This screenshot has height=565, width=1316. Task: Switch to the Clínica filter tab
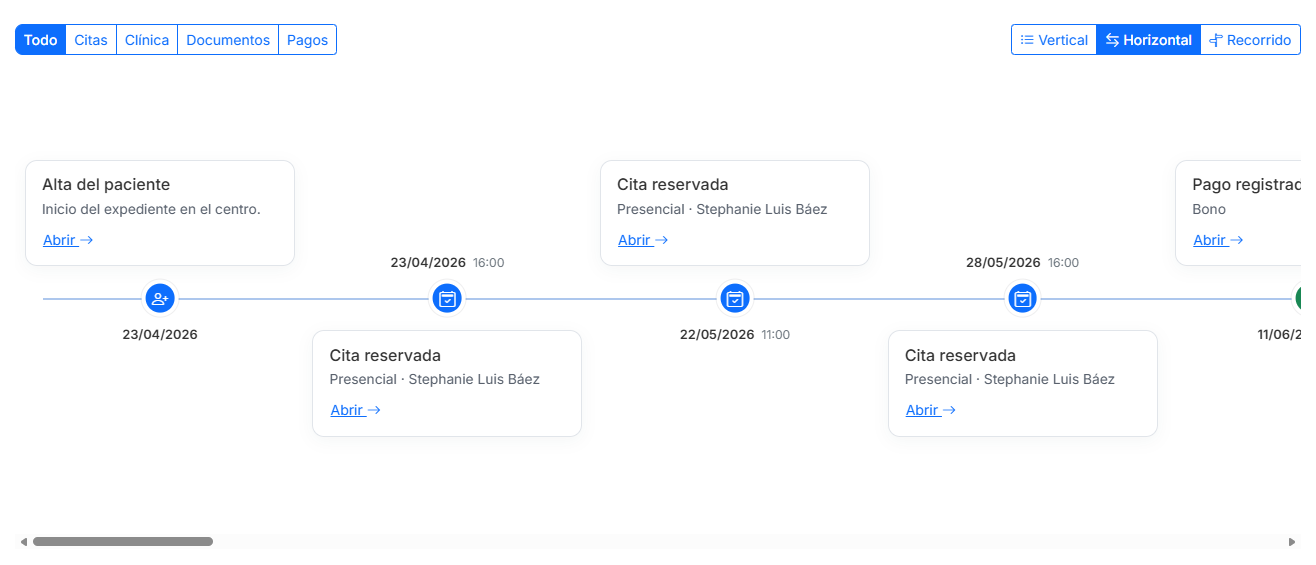click(147, 40)
